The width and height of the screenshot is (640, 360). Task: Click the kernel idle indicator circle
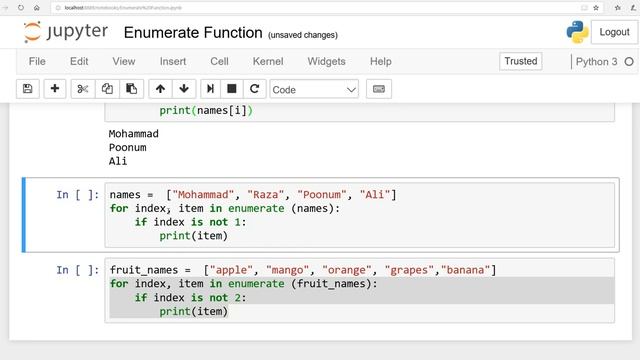point(629,62)
